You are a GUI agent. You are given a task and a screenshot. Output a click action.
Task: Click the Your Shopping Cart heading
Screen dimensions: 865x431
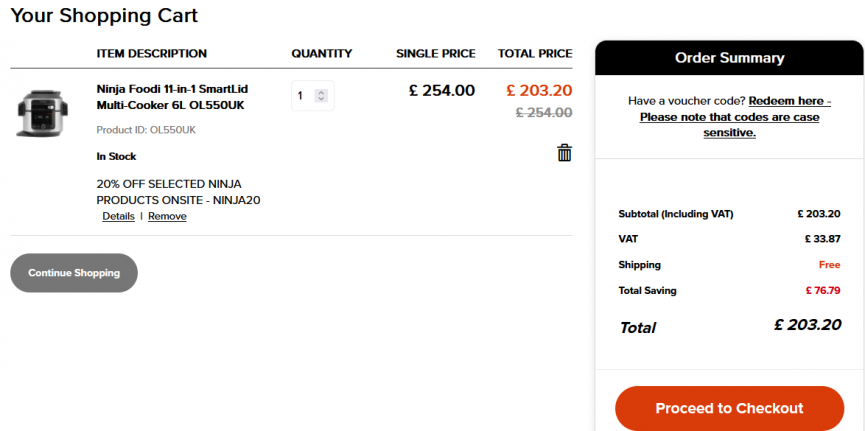pyautogui.click(x=104, y=16)
